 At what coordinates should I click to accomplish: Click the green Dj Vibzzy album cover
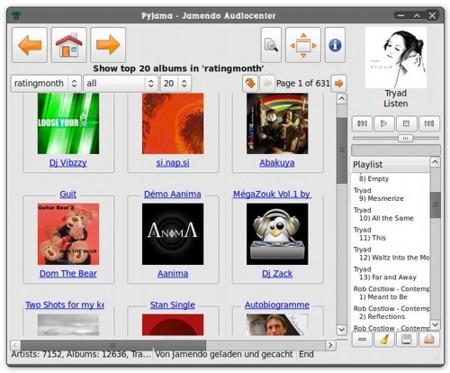click(x=68, y=124)
